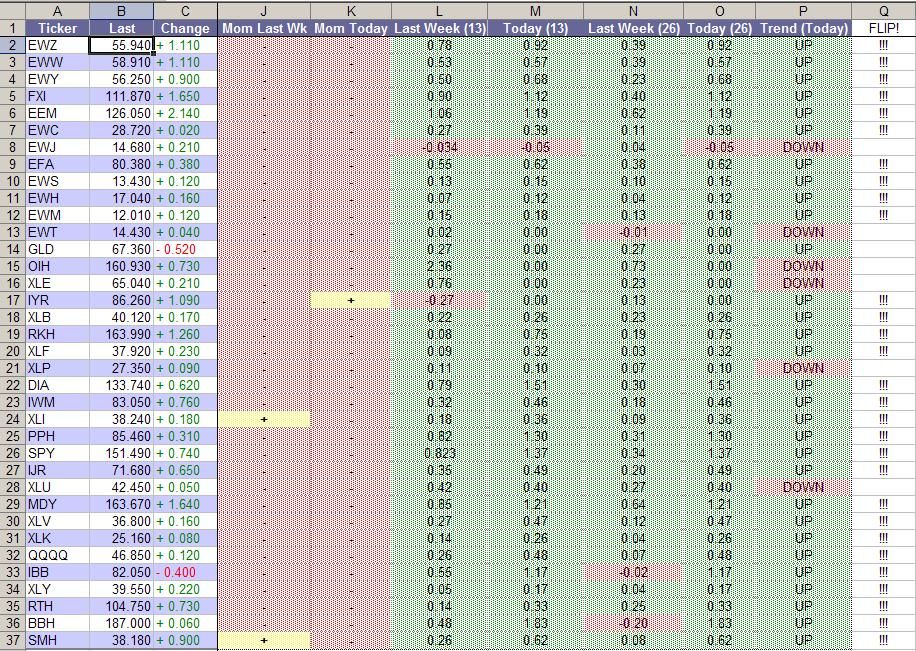Select the - 0.400 change cell
The height and width of the screenshot is (651, 916).
(185, 572)
